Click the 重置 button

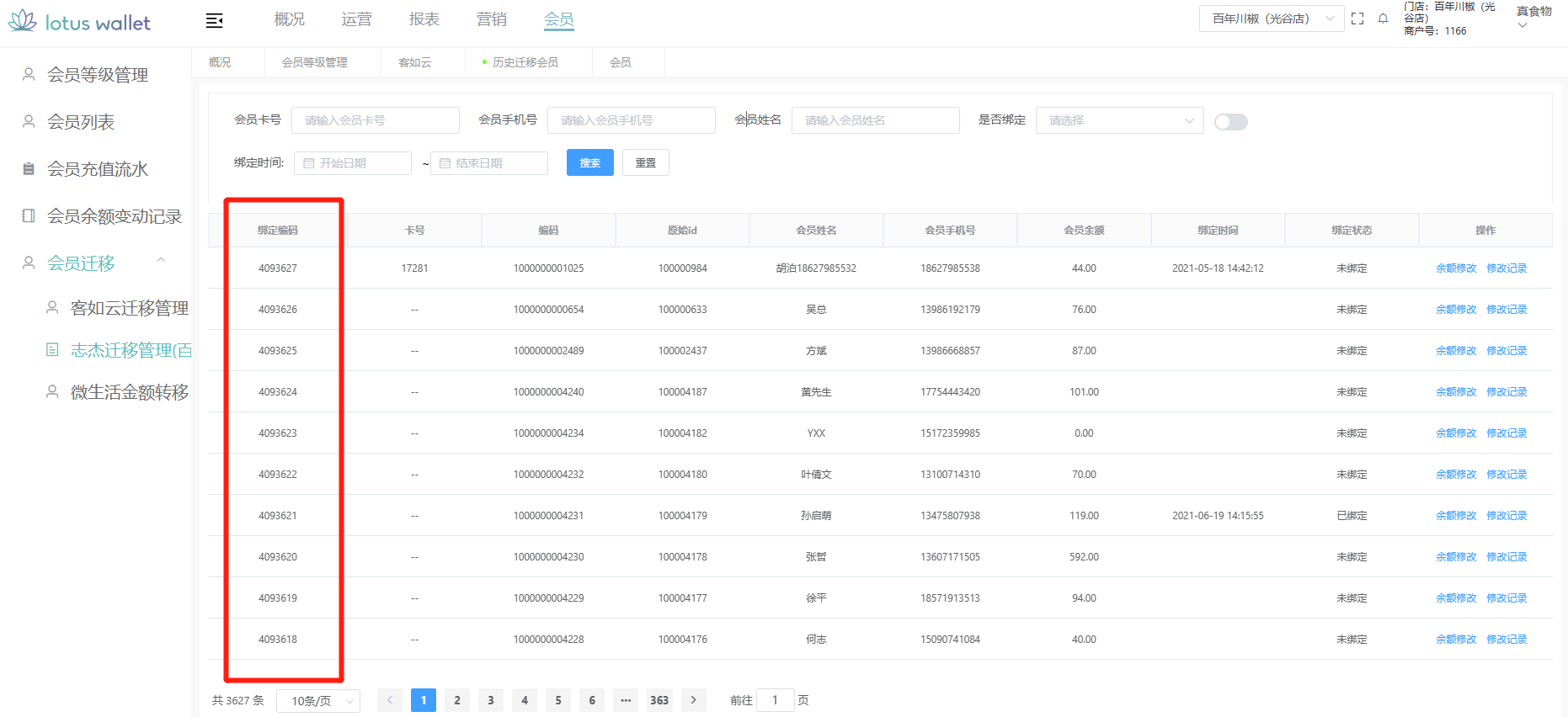645,162
